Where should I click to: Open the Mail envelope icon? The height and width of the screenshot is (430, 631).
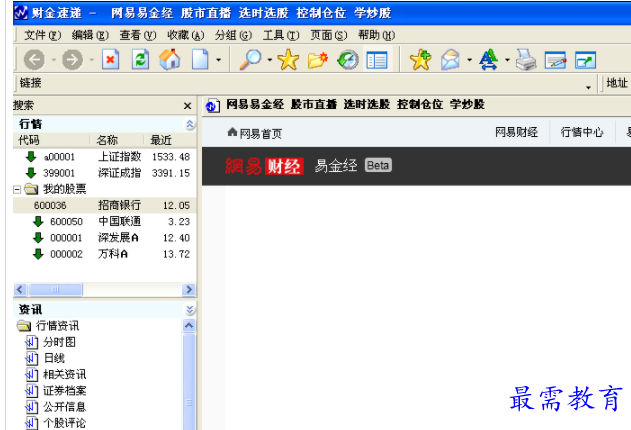[x=450, y=60]
